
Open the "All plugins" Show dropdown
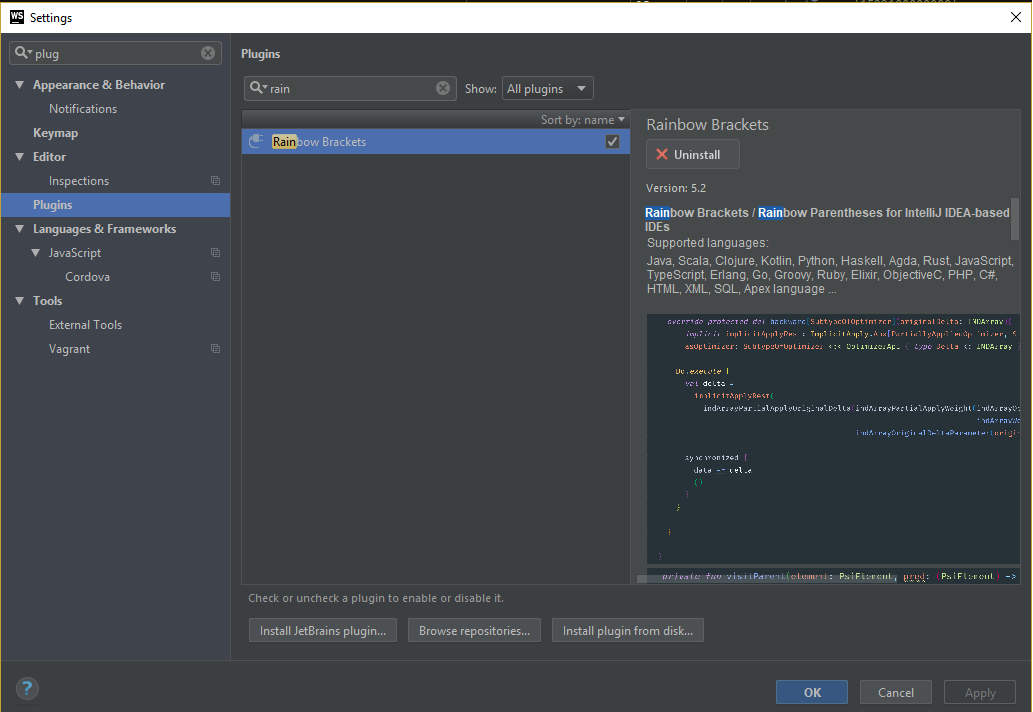click(x=547, y=87)
